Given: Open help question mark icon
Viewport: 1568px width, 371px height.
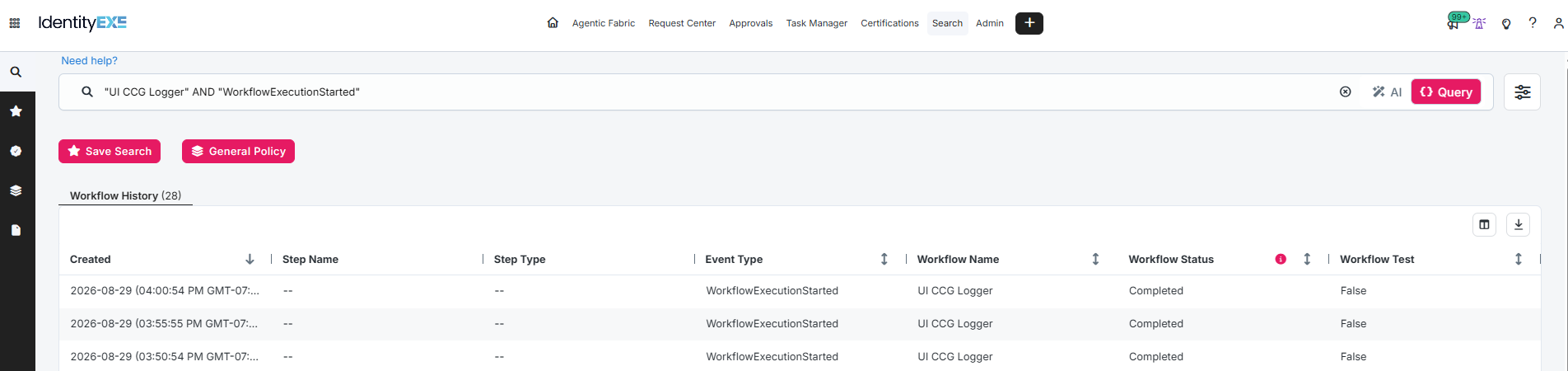Looking at the screenshot, I should tap(1533, 23).
